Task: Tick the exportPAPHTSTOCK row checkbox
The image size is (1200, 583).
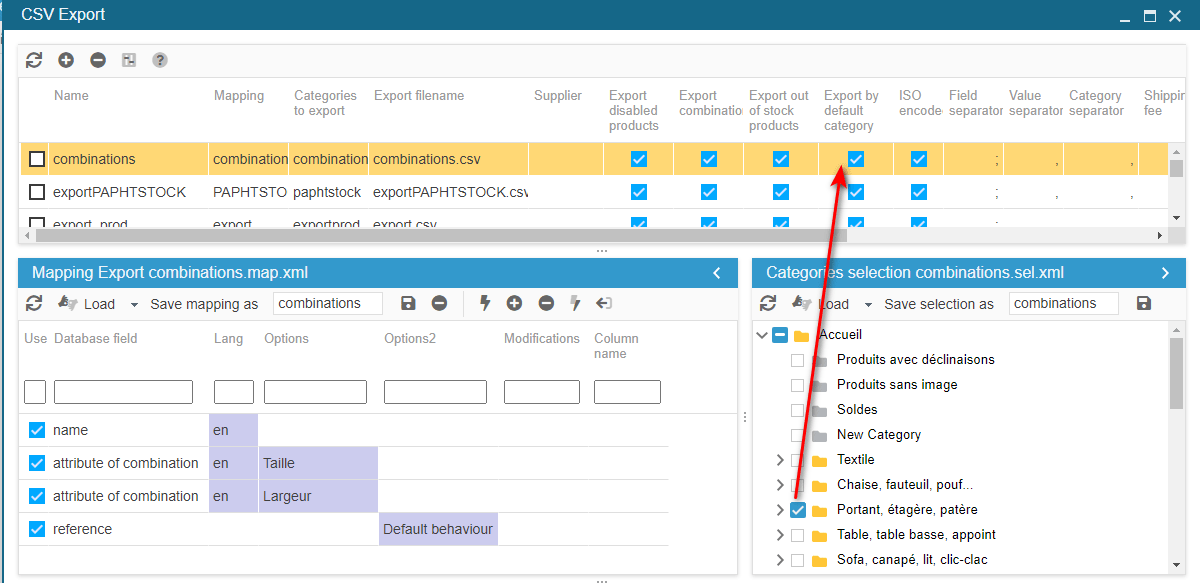Action: coord(37,192)
